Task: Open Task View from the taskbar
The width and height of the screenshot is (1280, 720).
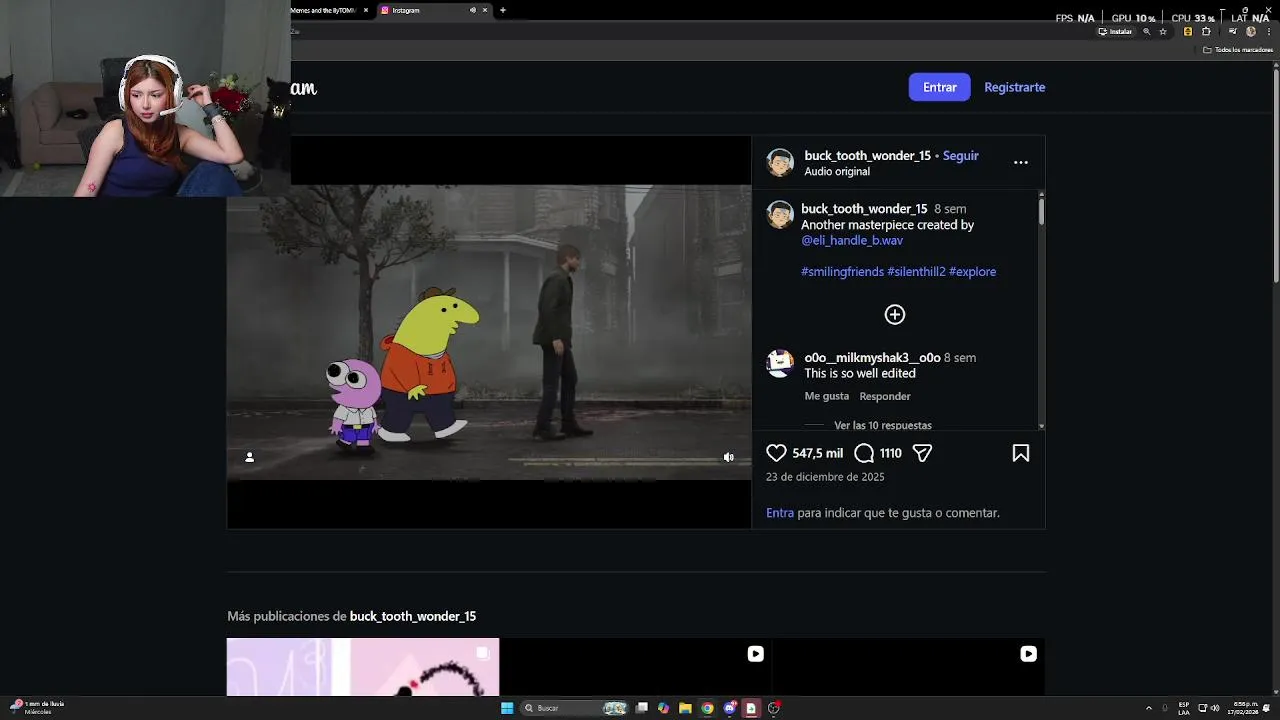Action: [641, 708]
